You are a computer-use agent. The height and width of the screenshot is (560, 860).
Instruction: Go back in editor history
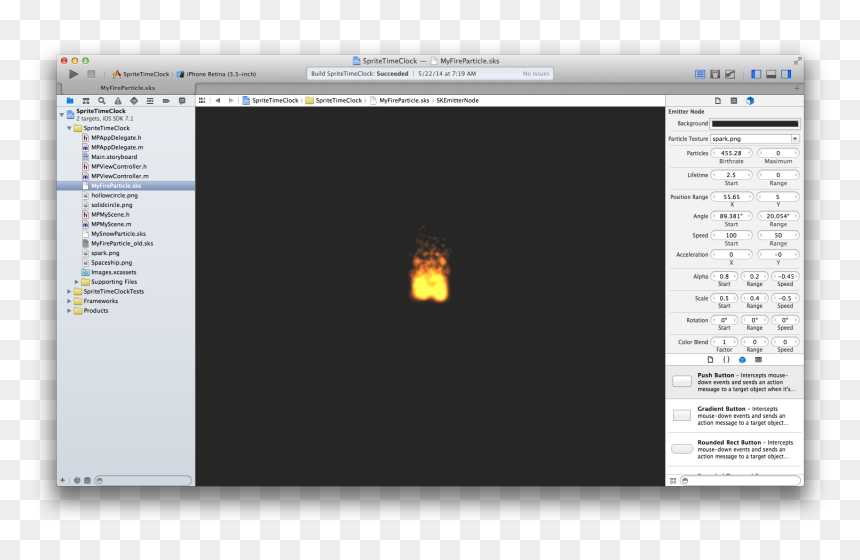coord(218,100)
